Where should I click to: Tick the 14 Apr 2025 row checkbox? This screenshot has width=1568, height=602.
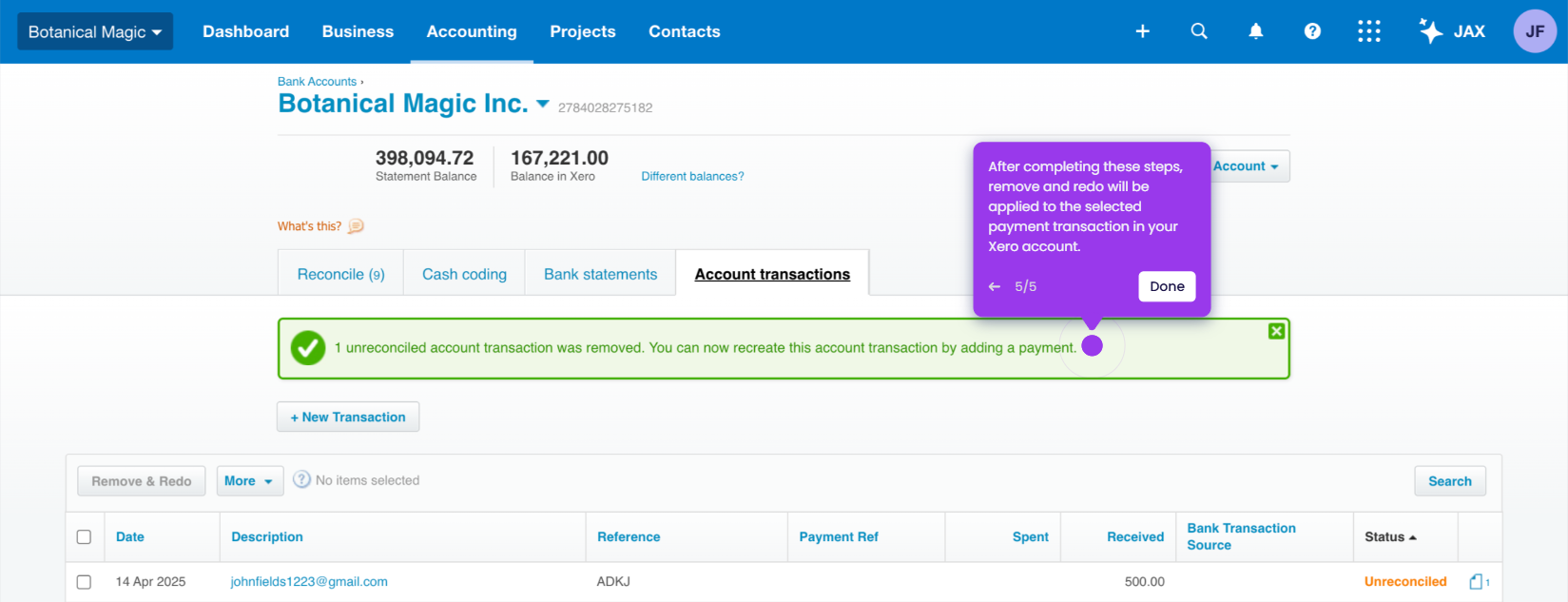click(84, 582)
